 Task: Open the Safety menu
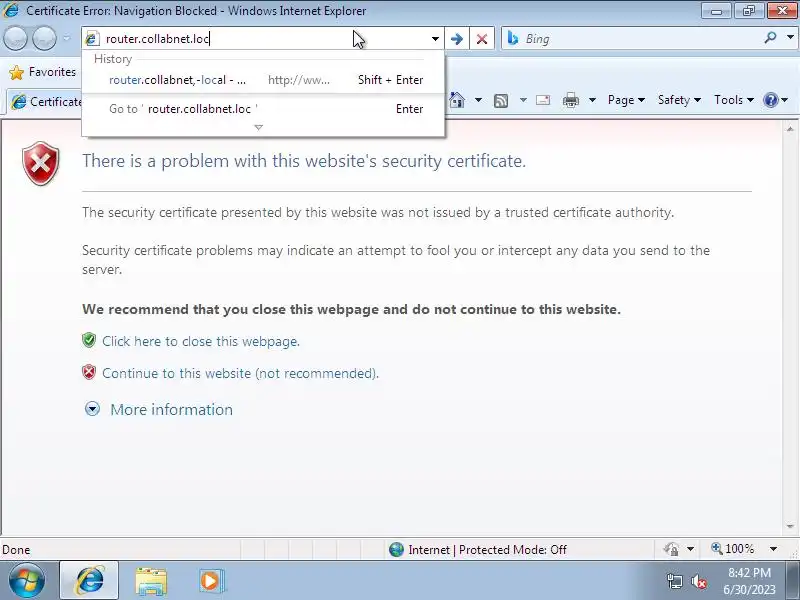point(679,100)
